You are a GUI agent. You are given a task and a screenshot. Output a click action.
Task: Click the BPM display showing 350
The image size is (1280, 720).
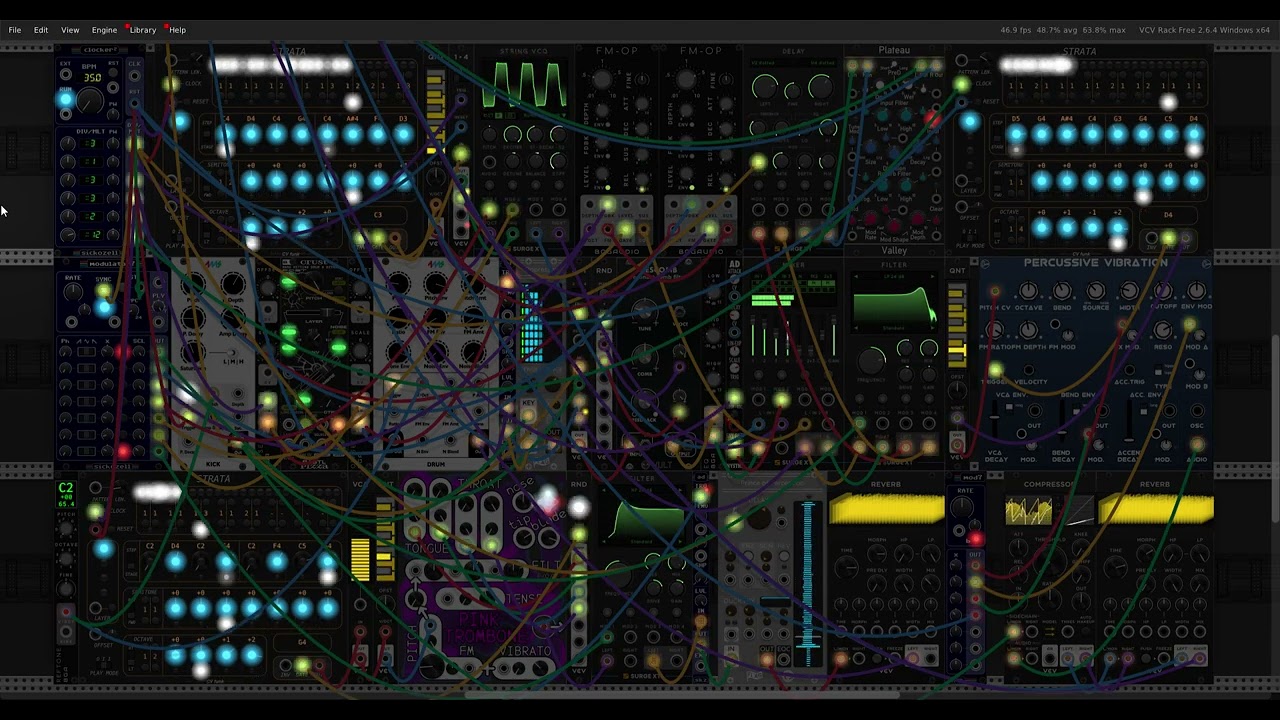coord(92,77)
